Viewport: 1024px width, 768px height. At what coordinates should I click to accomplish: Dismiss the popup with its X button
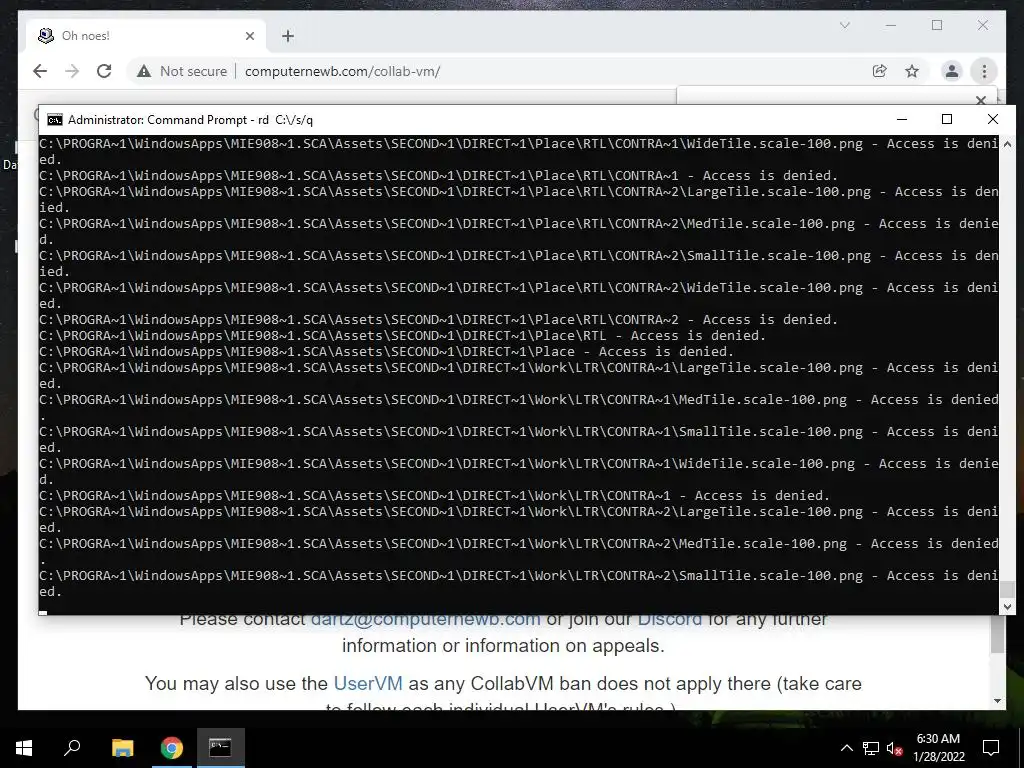(x=980, y=99)
